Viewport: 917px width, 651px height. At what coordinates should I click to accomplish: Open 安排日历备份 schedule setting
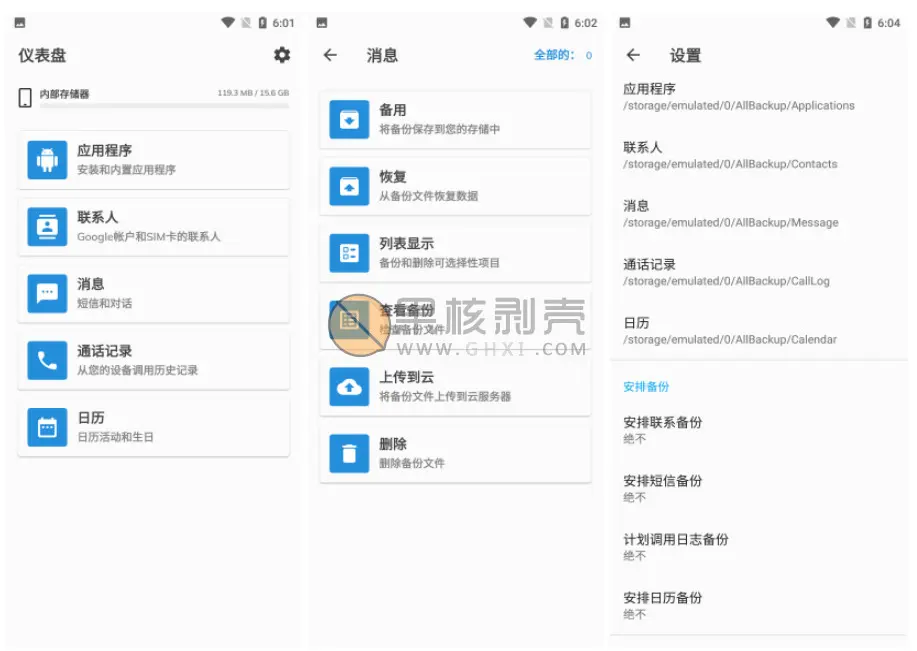coord(759,605)
